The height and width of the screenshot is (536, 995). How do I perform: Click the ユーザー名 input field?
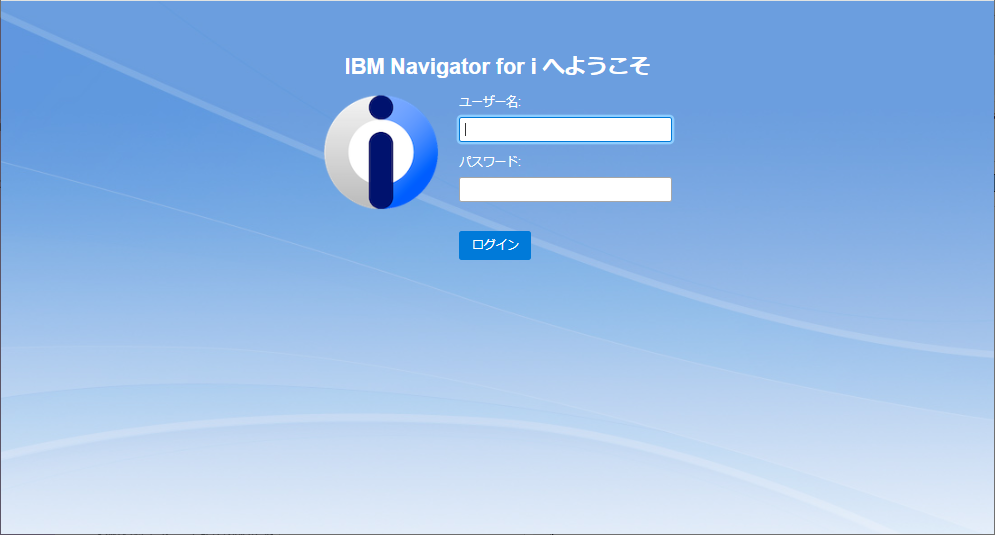(x=565, y=129)
